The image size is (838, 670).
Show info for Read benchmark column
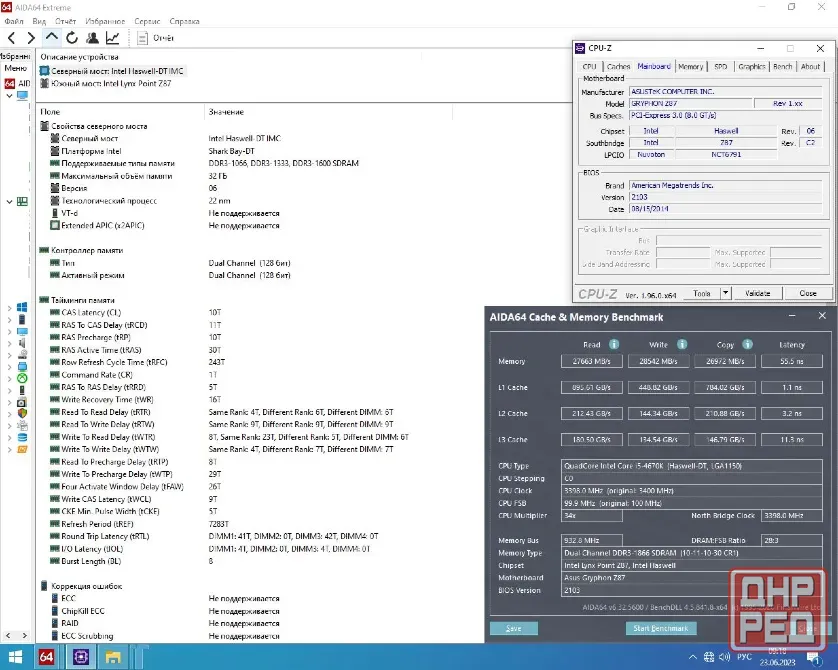click(614, 345)
